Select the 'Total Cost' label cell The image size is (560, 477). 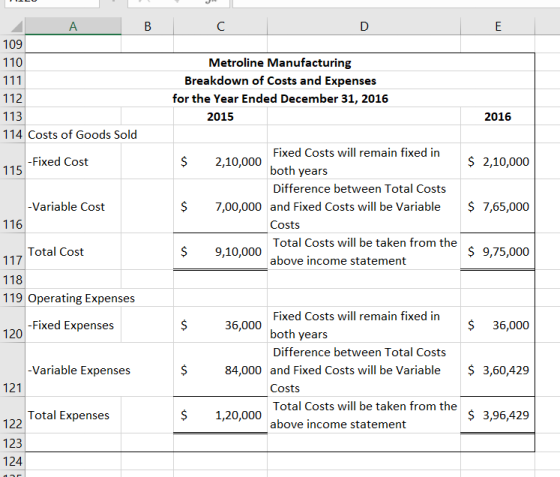coord(73,251)
